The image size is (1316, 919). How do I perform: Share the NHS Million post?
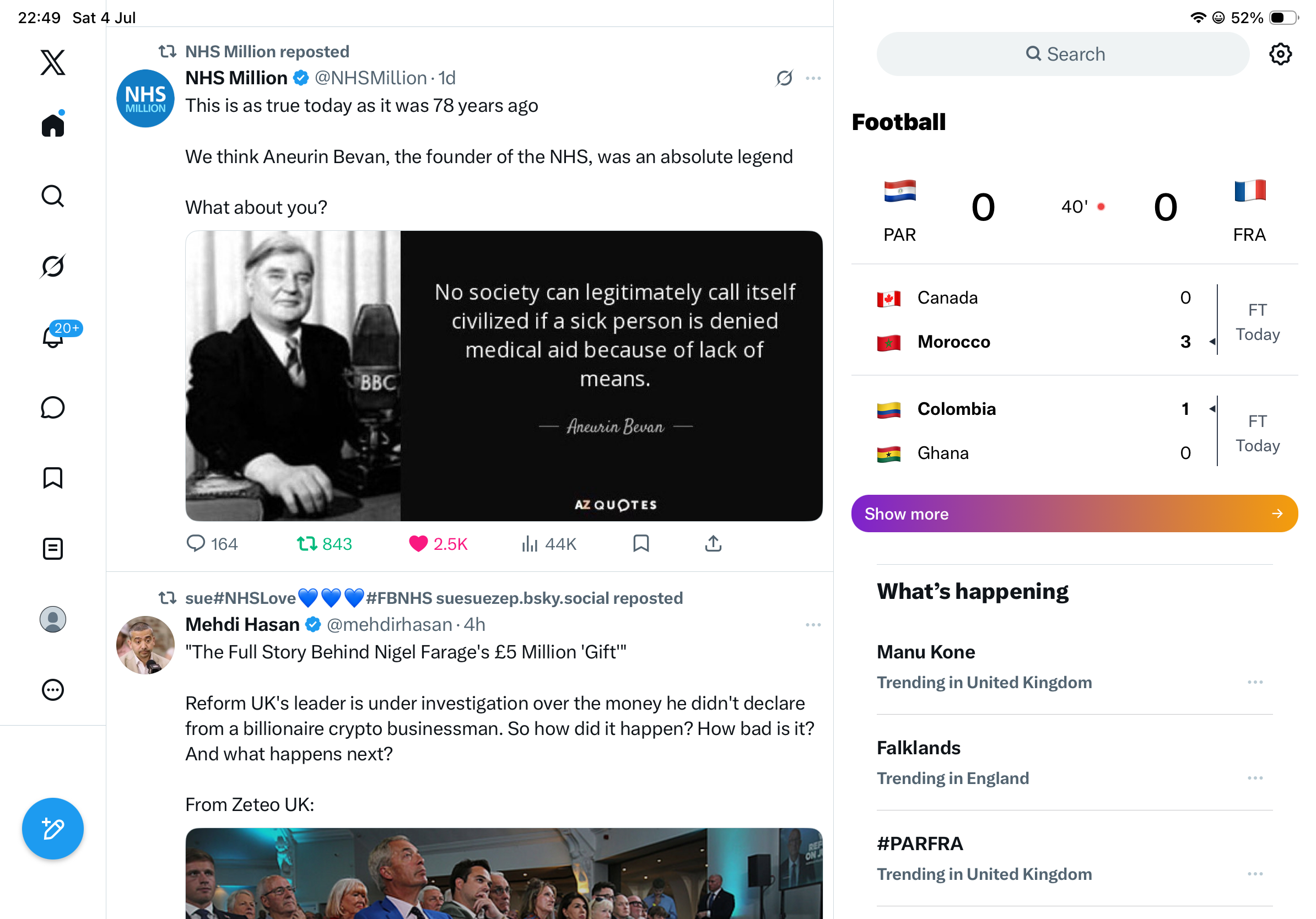(x=713, y=544)
